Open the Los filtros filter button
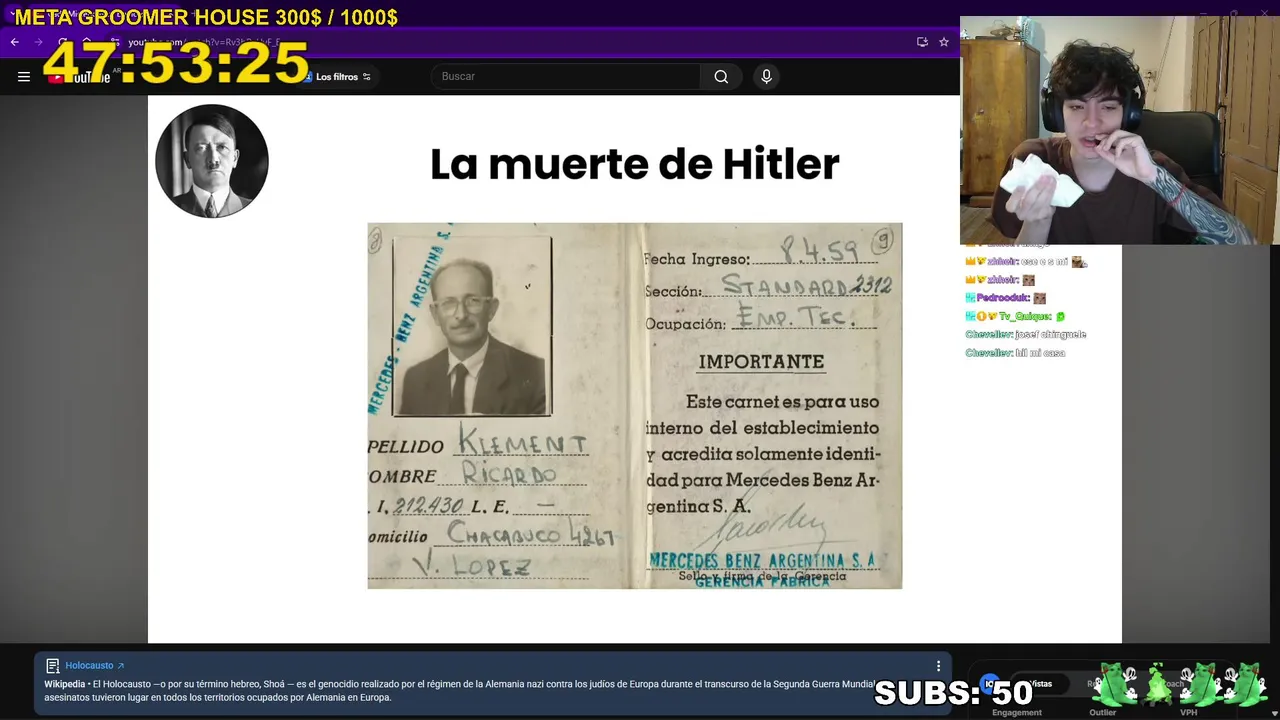Screen dimensions: 1280x720 click(337, 77)
